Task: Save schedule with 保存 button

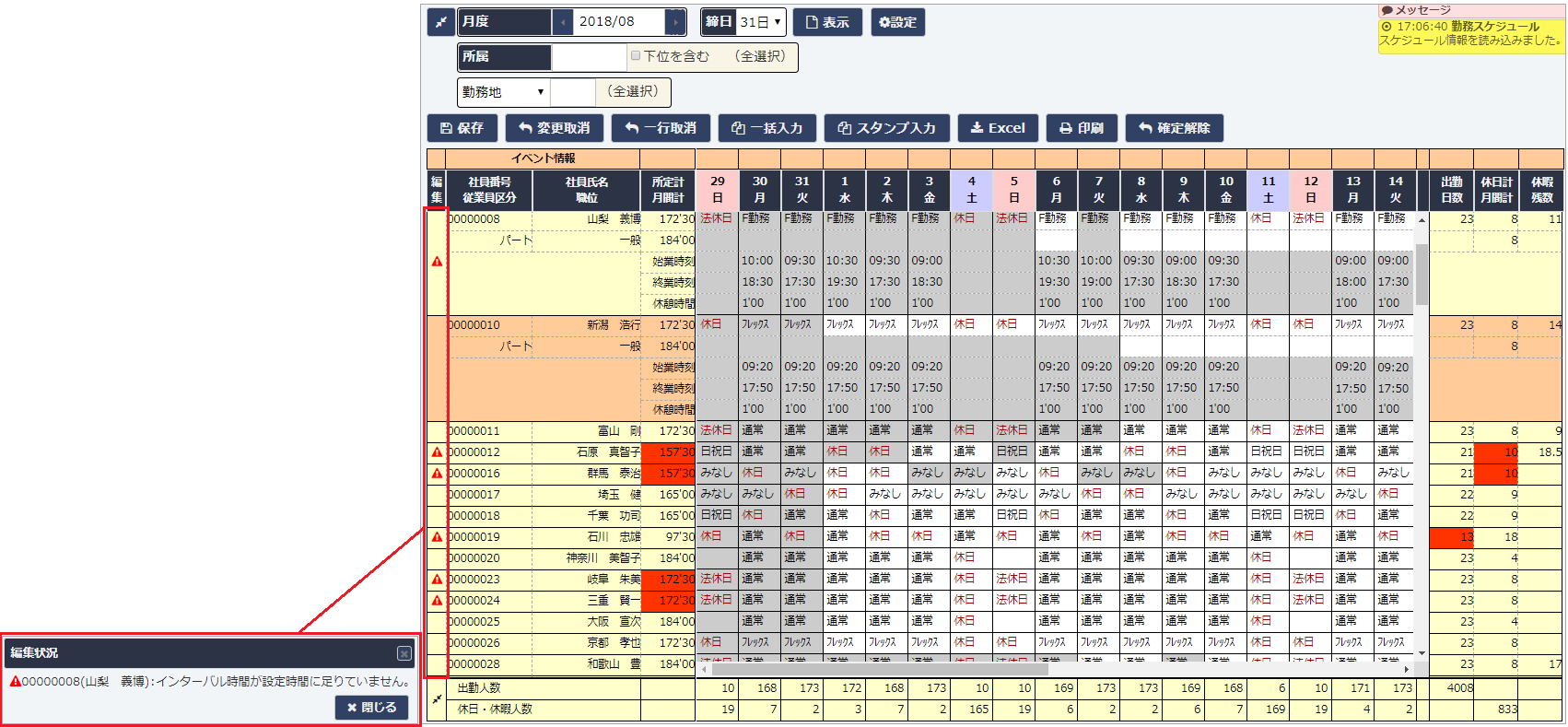Action: (462, 128)
